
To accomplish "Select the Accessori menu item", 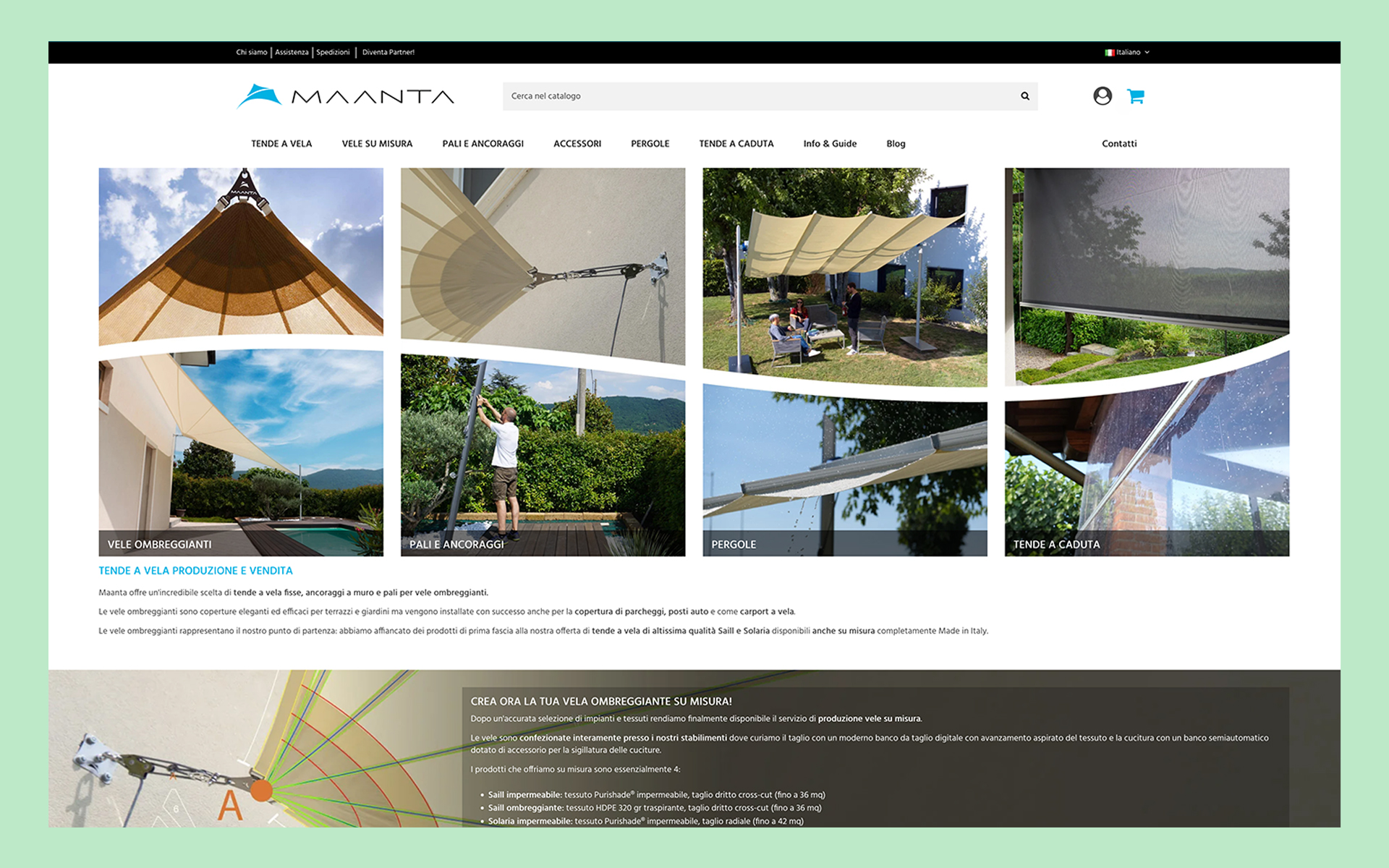I will click(577, 144).
